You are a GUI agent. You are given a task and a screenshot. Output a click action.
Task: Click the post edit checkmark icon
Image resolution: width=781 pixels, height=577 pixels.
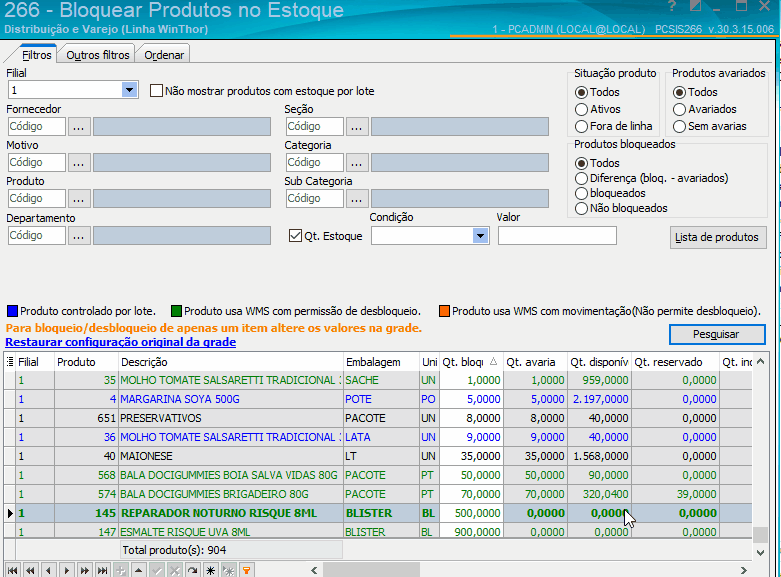pos(156,571)
